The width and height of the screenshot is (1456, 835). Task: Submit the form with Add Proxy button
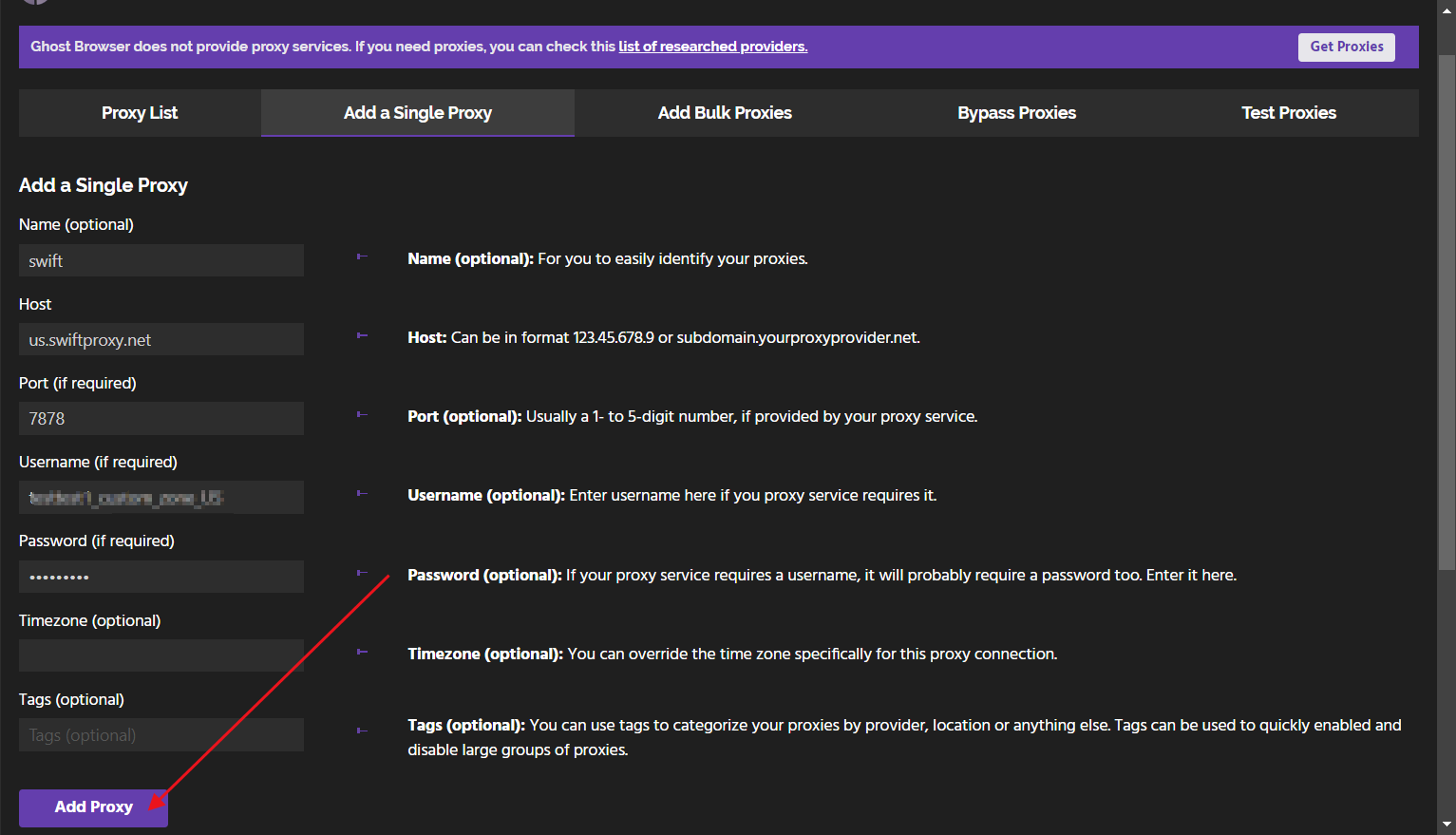(93, 807)
